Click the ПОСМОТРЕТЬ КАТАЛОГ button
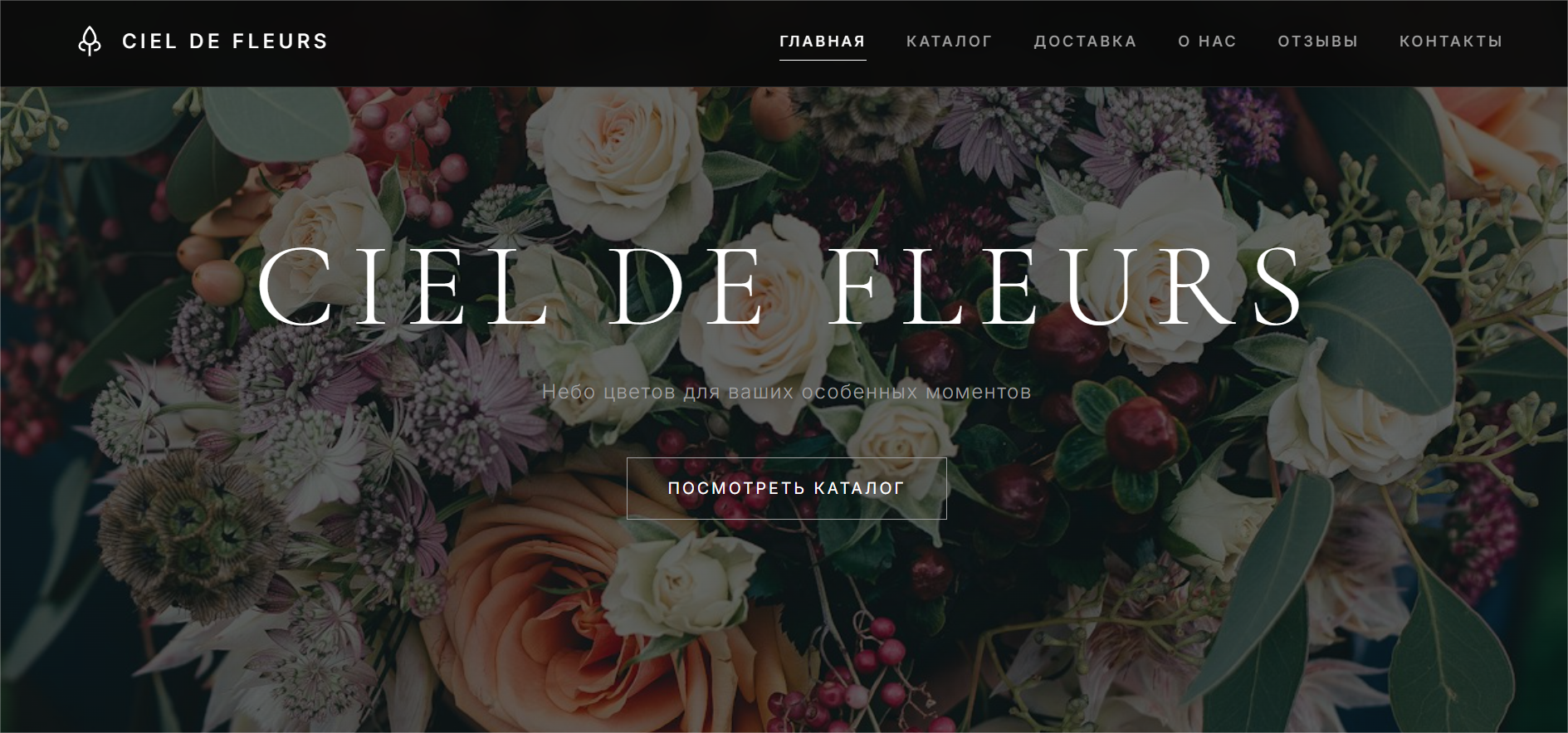Viewport: 1568px width, 733px height. (786, 488)
